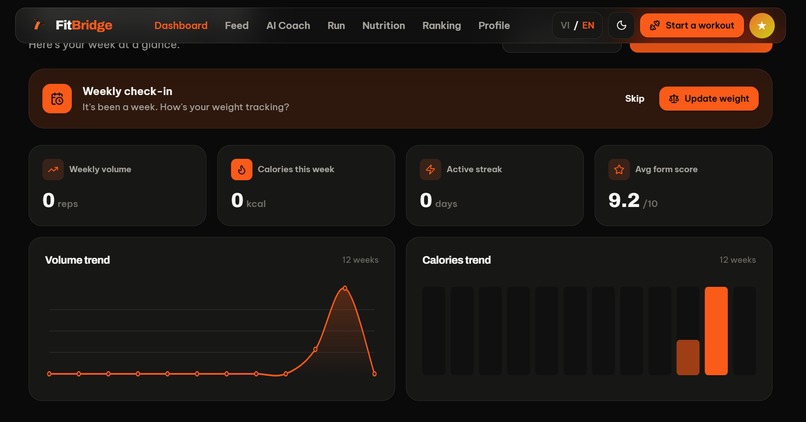Click 12 weeks label in Volume trend
Viewport: 806px width, 422px height.
tap(360, 260)
